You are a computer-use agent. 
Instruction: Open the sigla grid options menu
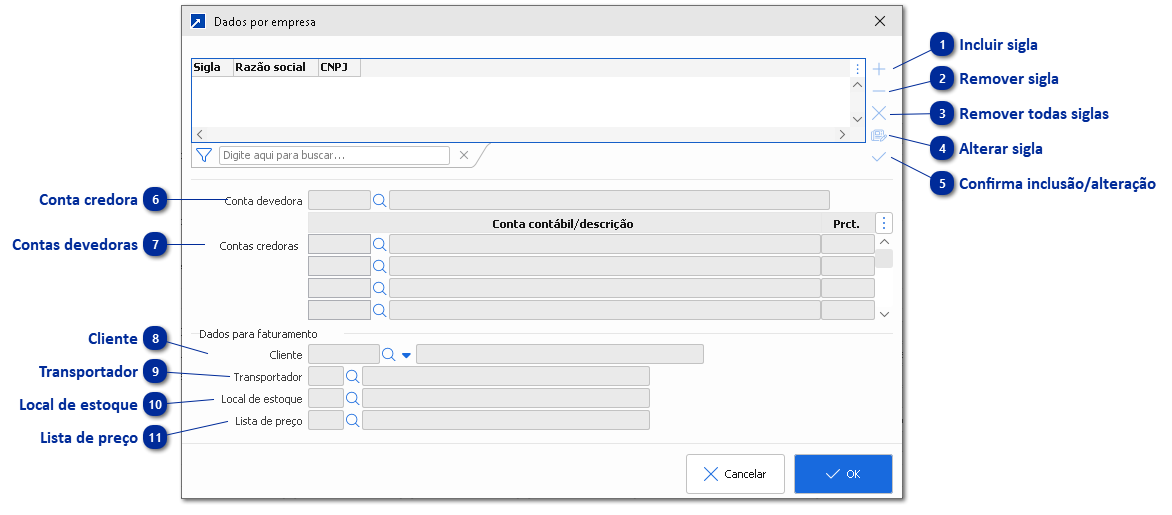coord(857,69)
